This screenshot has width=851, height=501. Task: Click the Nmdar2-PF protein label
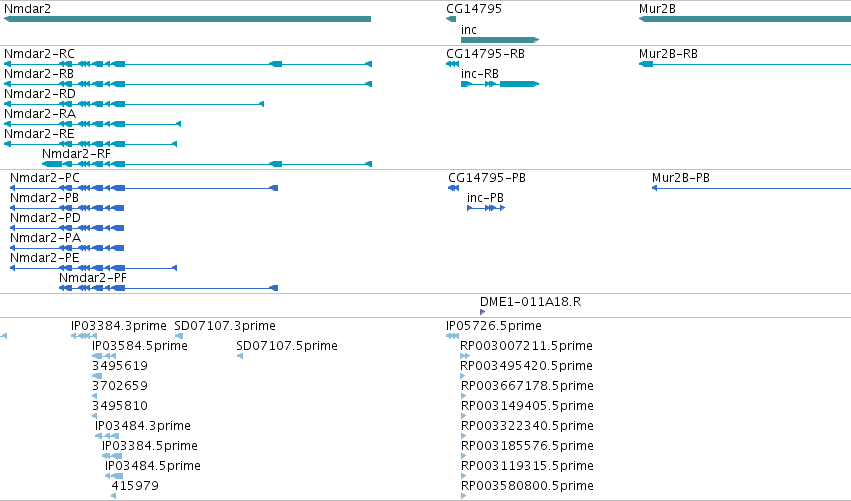click(x=93, y=278)
